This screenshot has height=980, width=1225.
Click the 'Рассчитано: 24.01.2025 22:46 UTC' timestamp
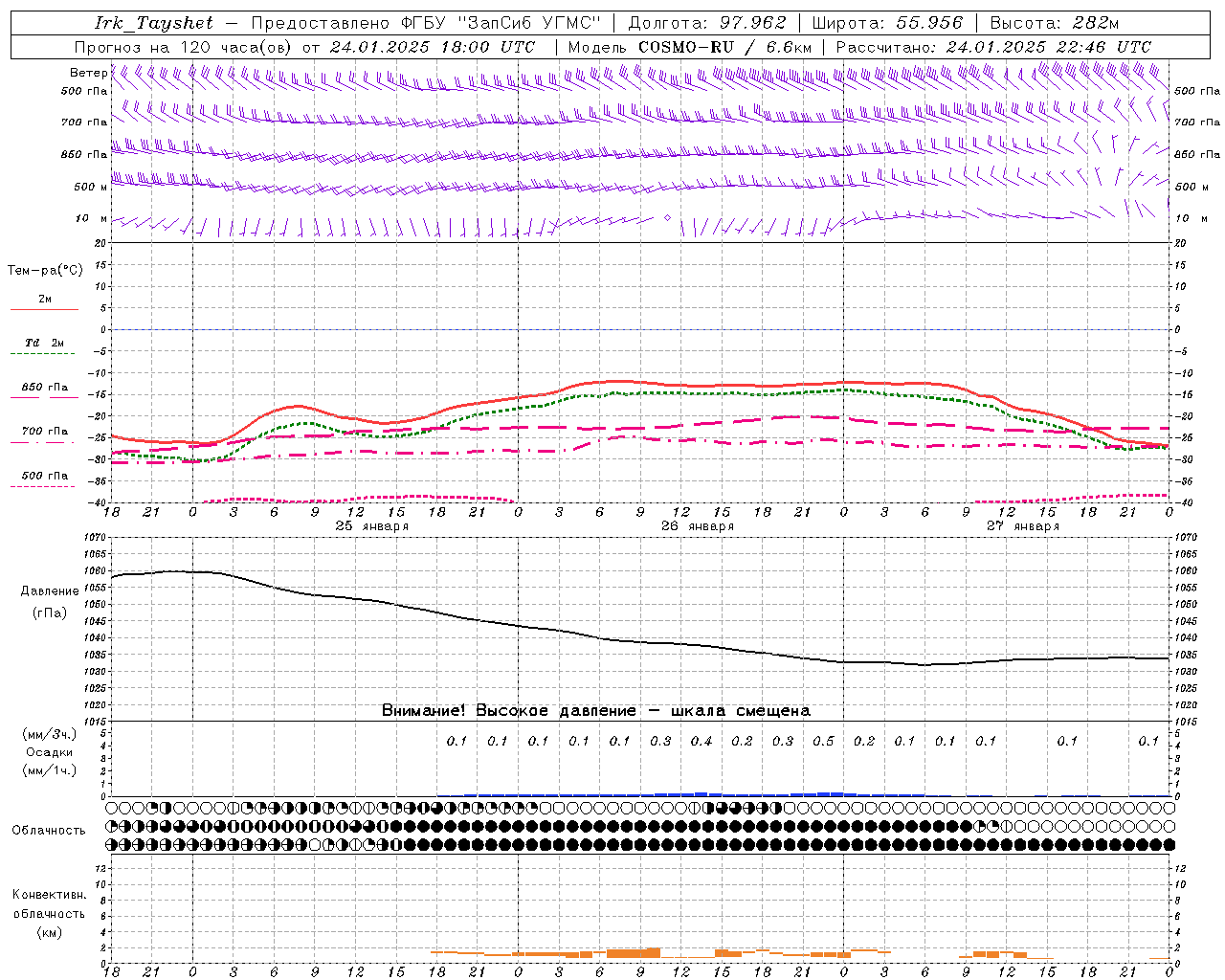(x=993, y=47)
